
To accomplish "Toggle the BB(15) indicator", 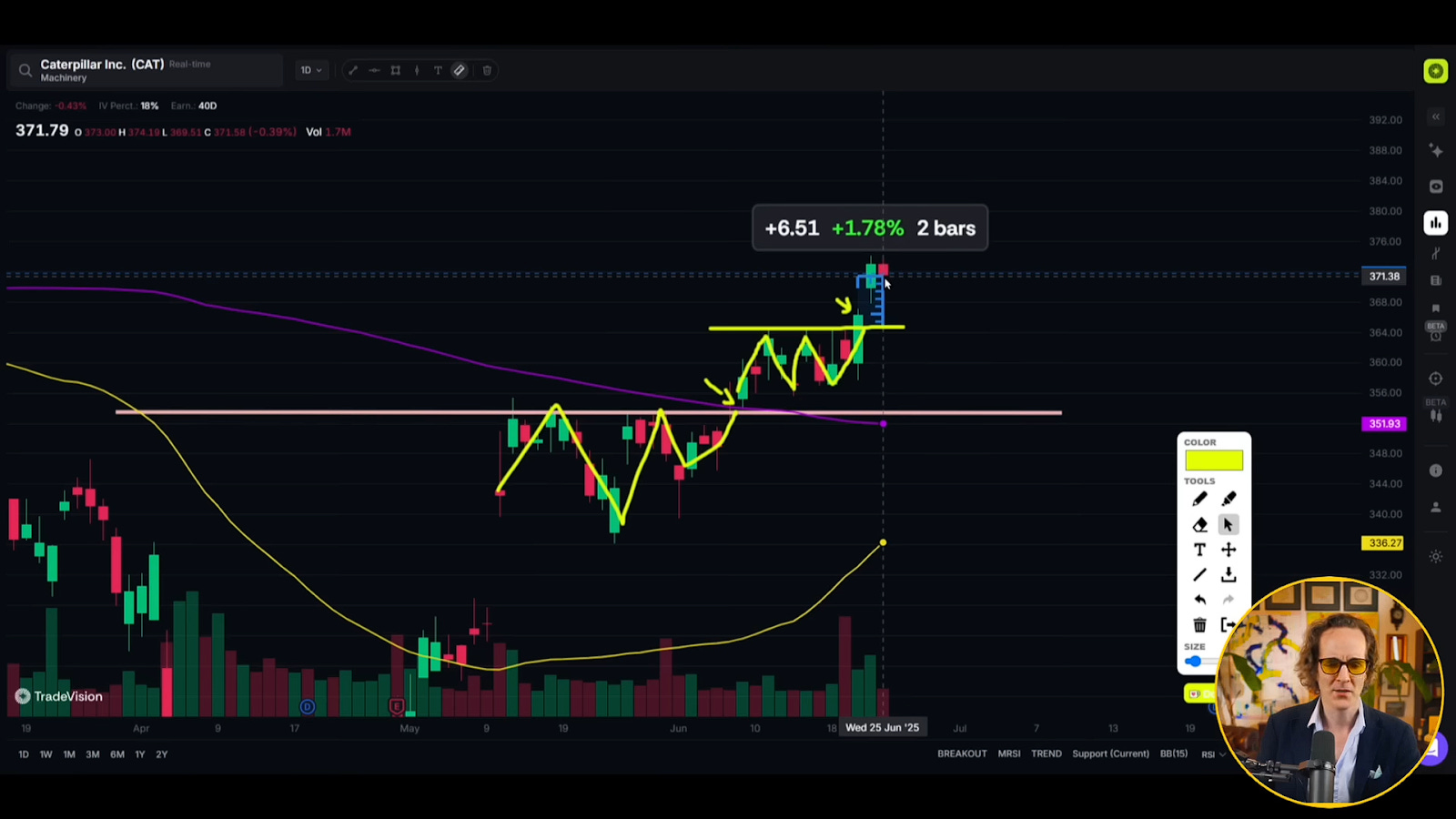I will pyautogui.click(x=1174, y=753).
